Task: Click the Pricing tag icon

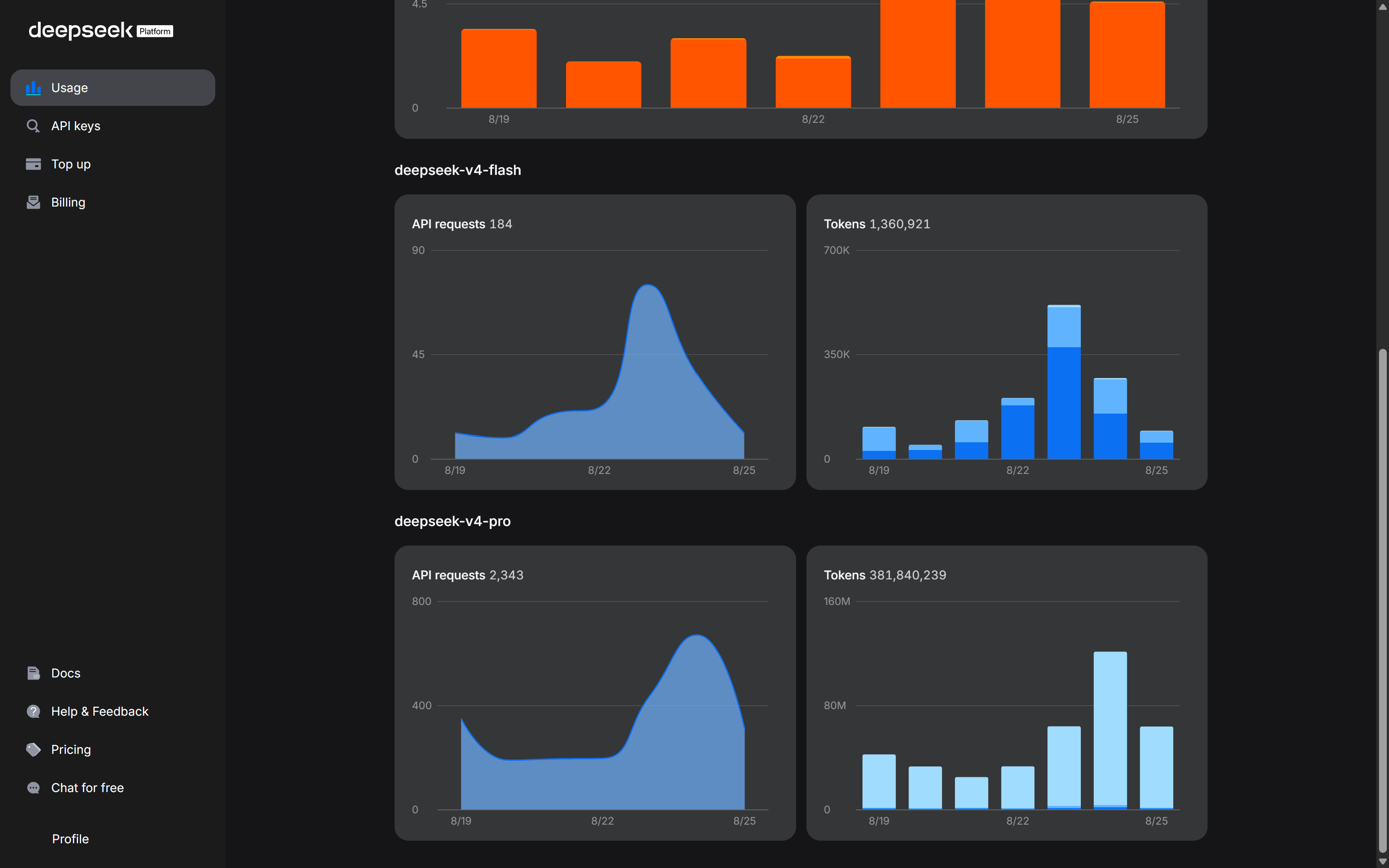Action: (33, 749)
